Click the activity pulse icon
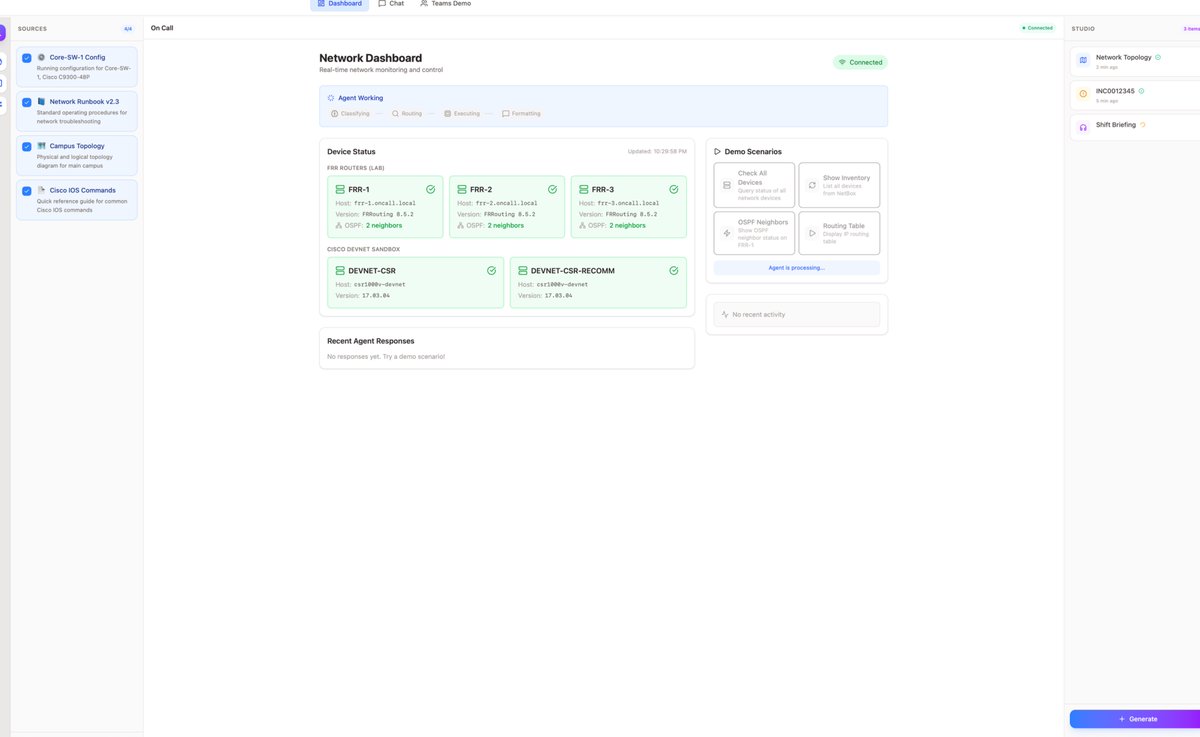1200x737 pixels. 725,315
